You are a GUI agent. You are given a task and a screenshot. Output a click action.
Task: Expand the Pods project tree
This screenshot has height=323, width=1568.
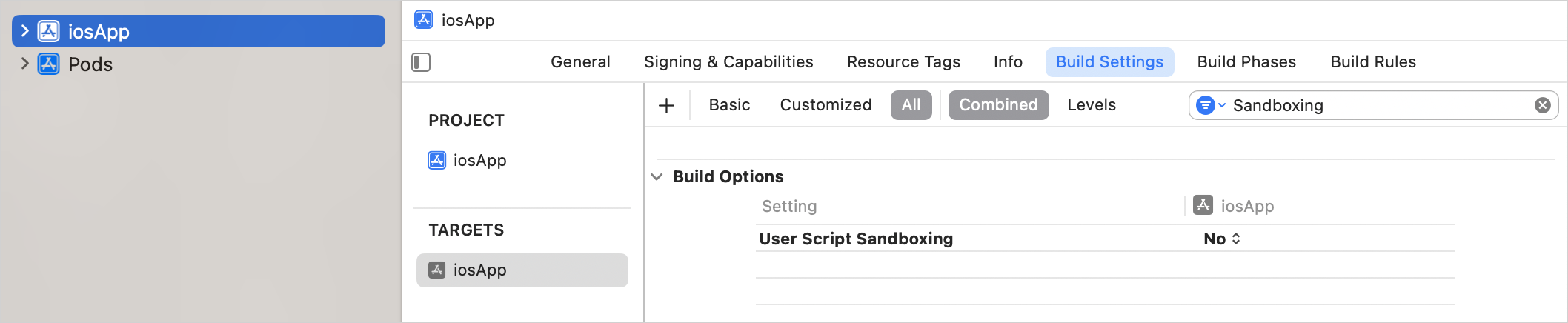[24, 64]
